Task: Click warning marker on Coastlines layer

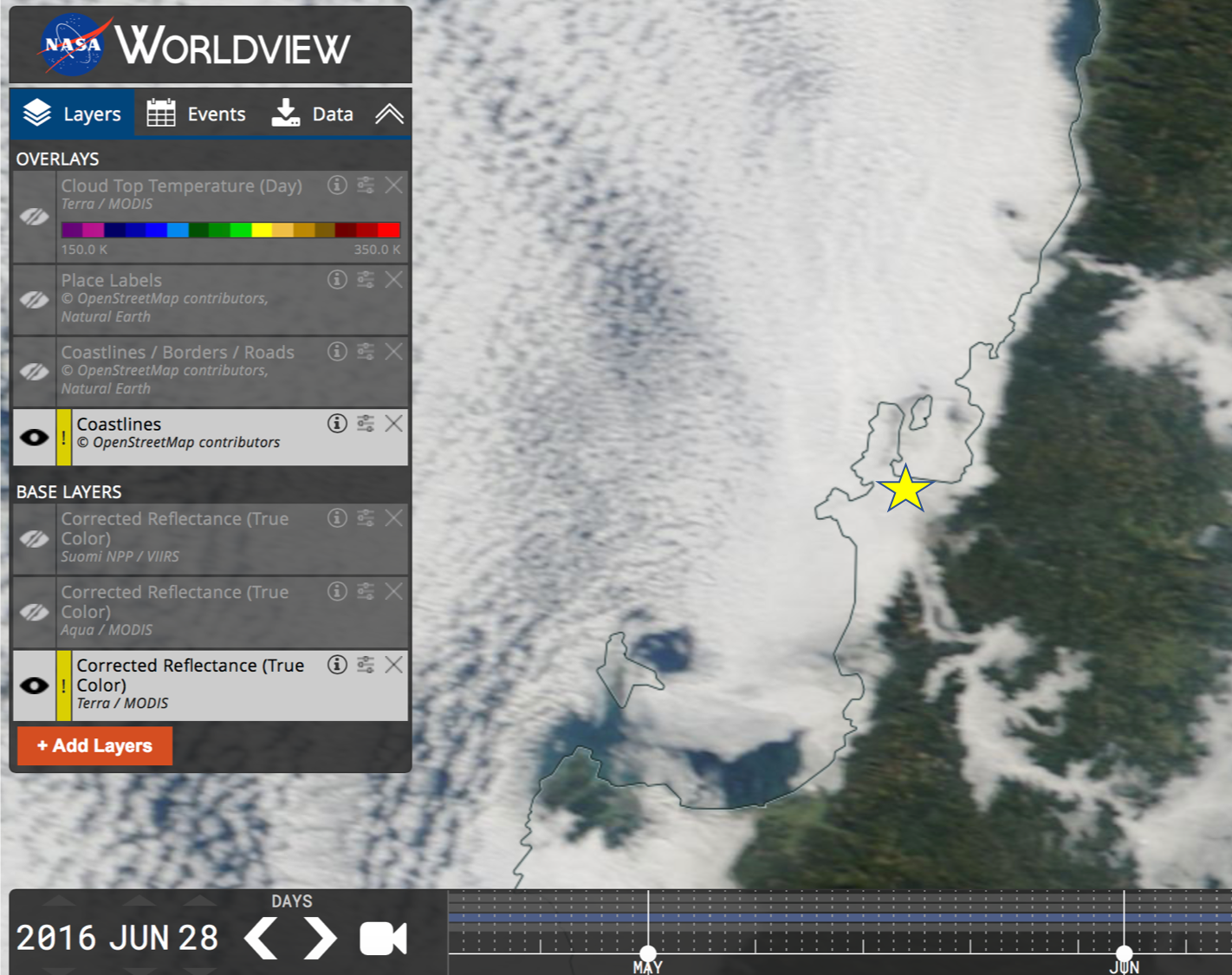Action: click(x=63, y=438)
